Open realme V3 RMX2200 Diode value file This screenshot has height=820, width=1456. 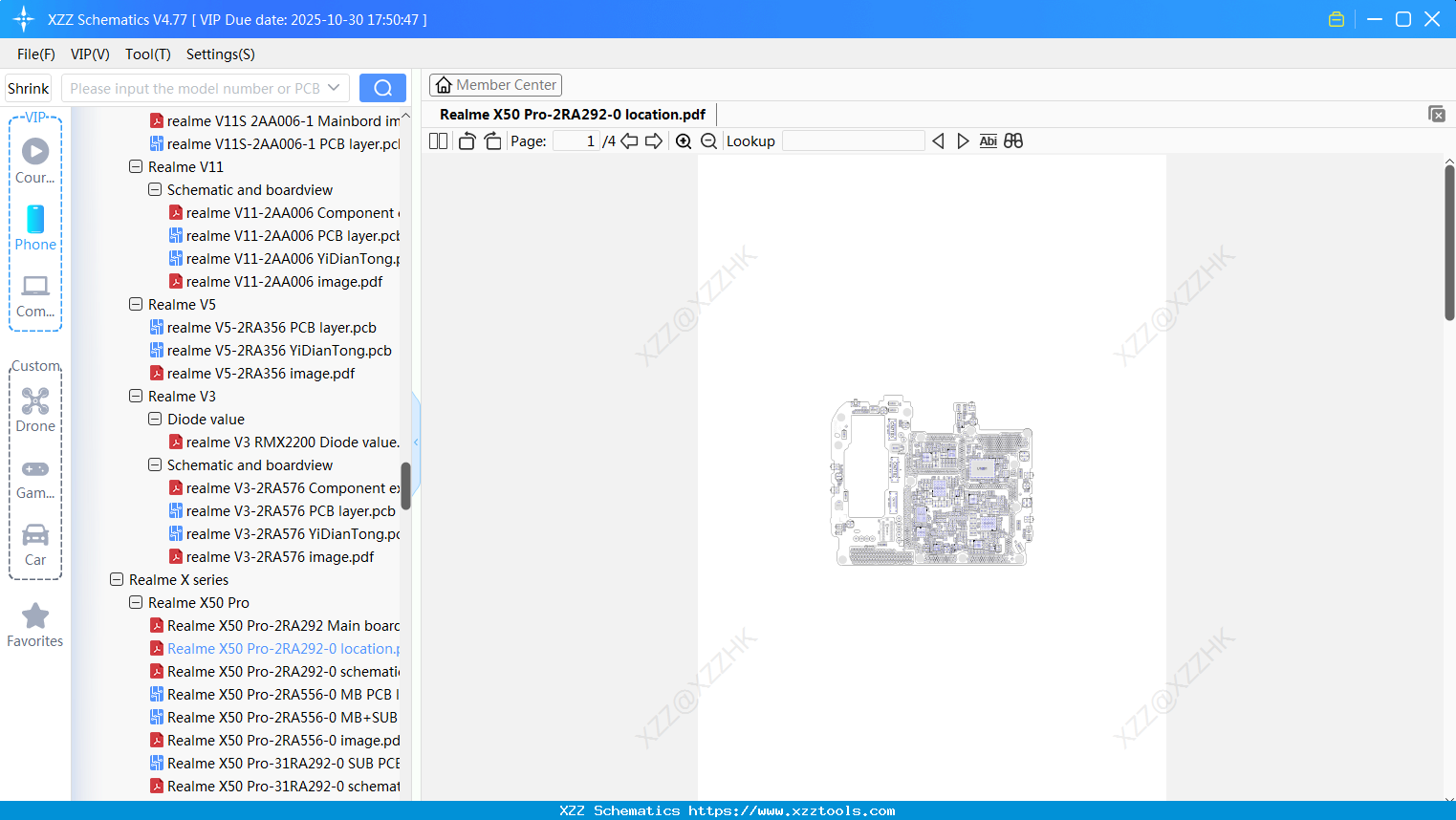[285, 442]
